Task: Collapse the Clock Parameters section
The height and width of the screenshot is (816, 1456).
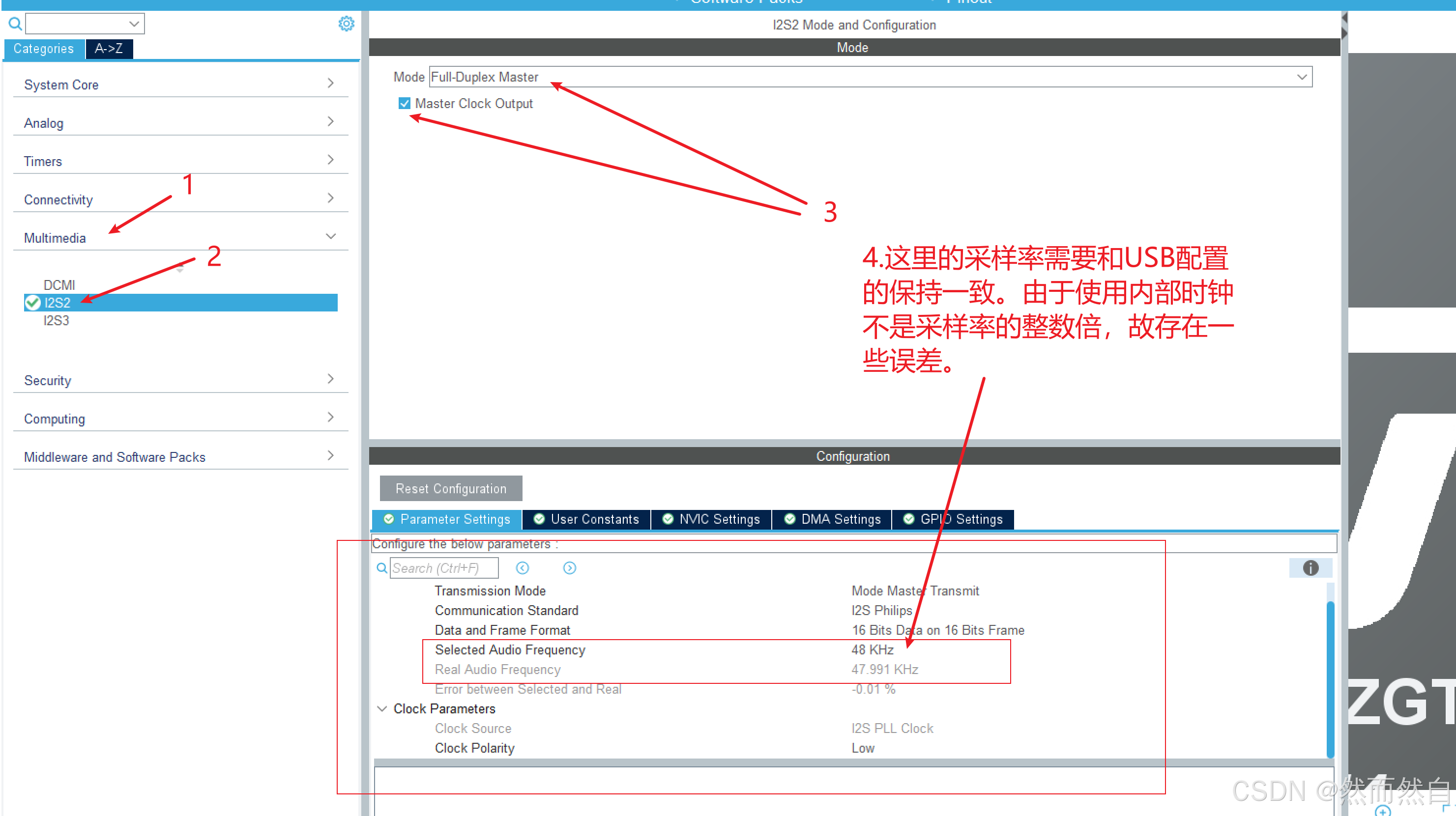Action: point(382,708)
